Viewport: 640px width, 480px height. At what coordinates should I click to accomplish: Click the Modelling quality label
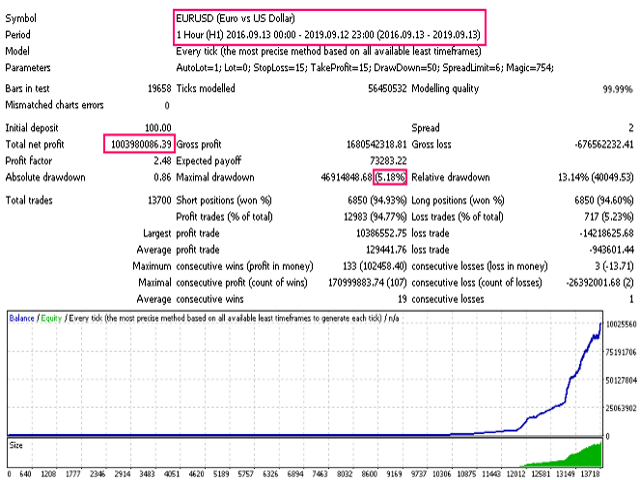coord(445,89)
